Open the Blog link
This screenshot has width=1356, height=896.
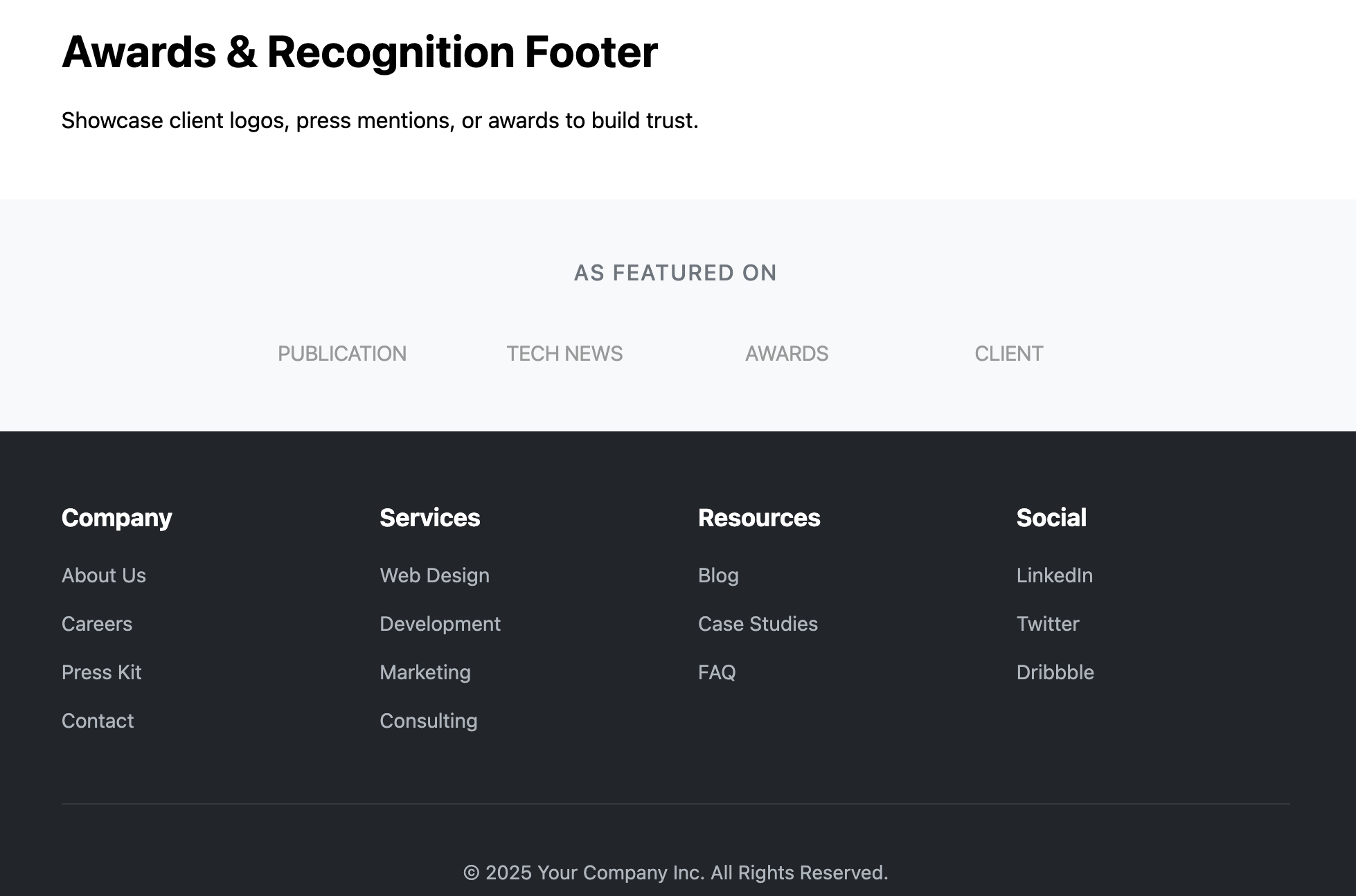[x=718, y=575]
